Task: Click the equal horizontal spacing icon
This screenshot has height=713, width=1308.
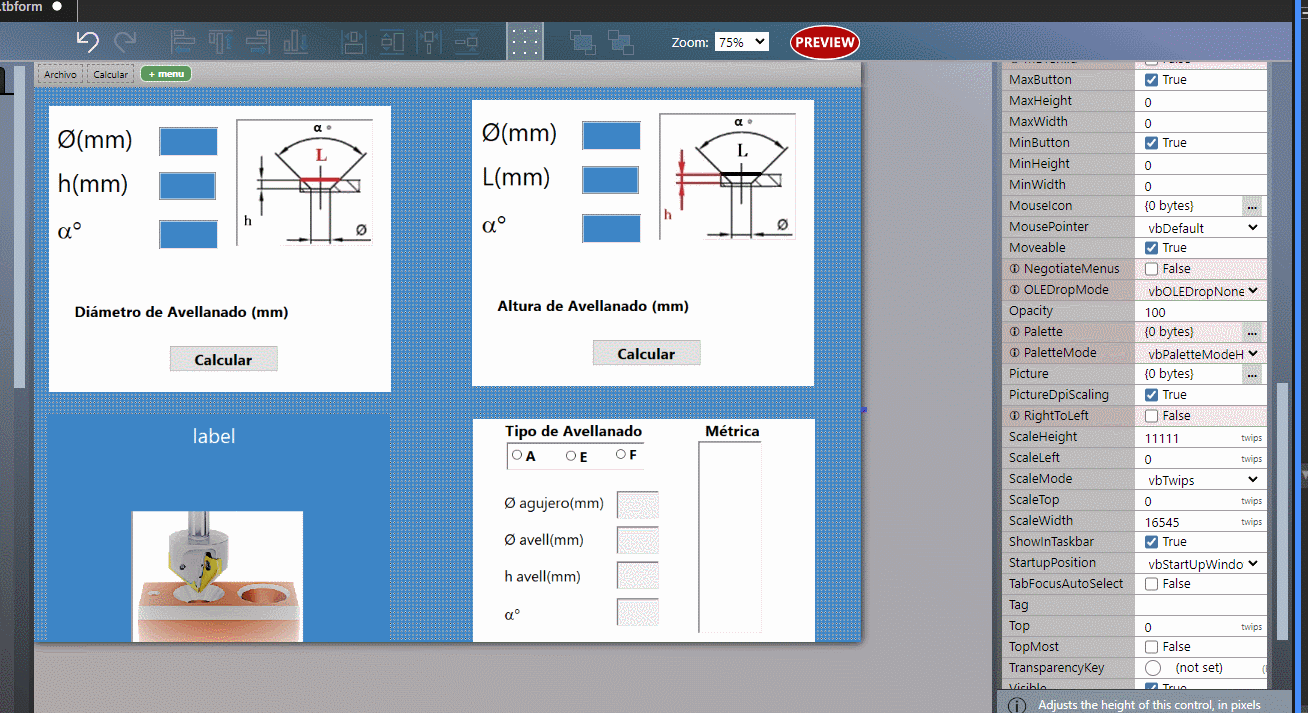Action: pyautogui.click(x=429, y=42)
